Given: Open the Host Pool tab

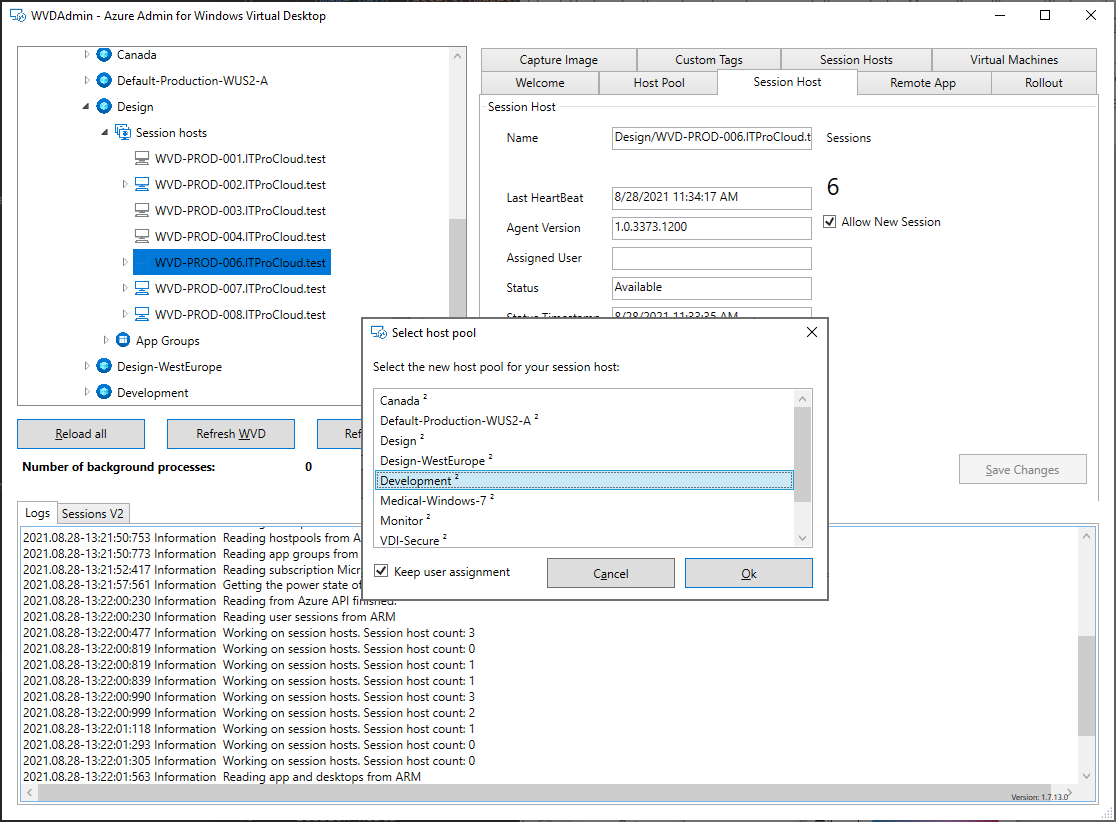Looking at the screenshot, I should [659, 83].
